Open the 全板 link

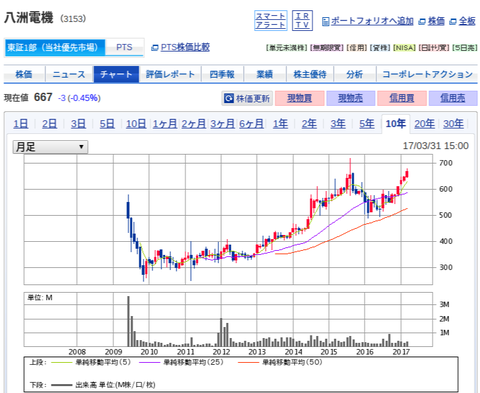[x=467, y=21]
